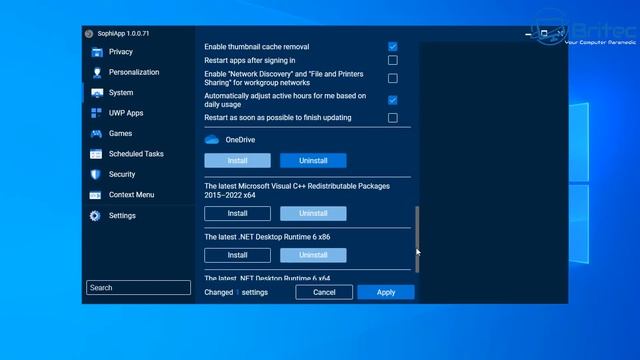The width and height of the screenshot is (640, 360).
Task: Click the Cancel button
Action: [x=324, y=292]
